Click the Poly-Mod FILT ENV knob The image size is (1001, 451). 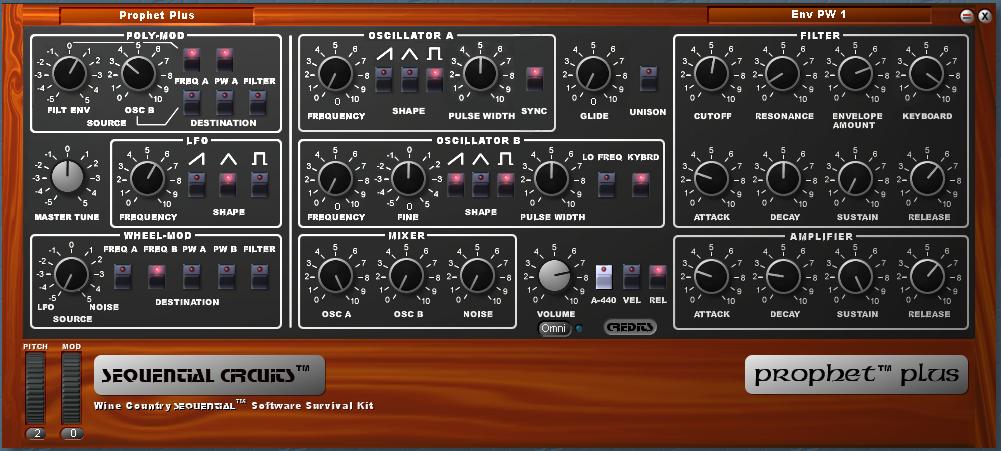70,73
